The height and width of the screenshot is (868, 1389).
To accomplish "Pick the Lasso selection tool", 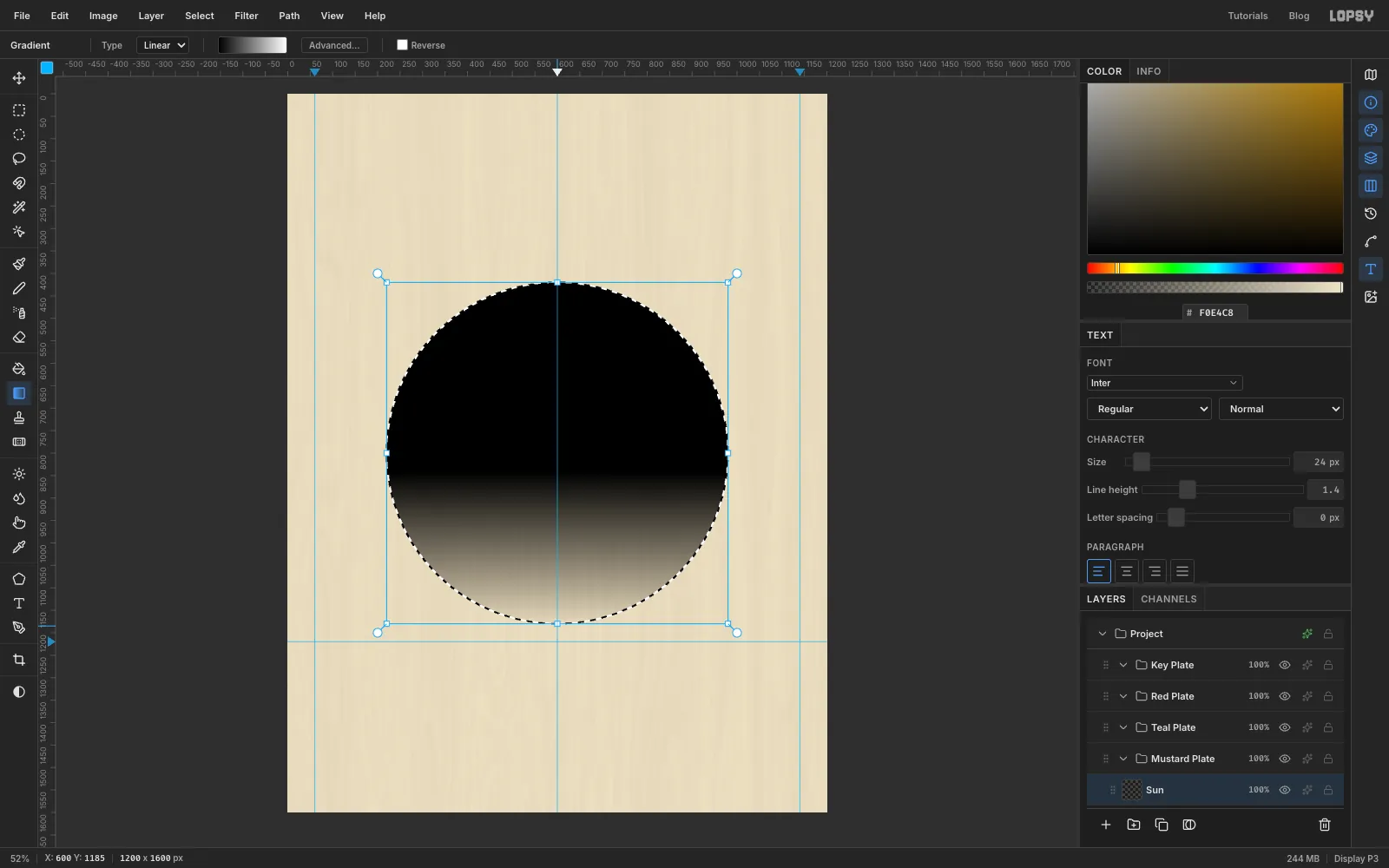I will pos(19,159).
